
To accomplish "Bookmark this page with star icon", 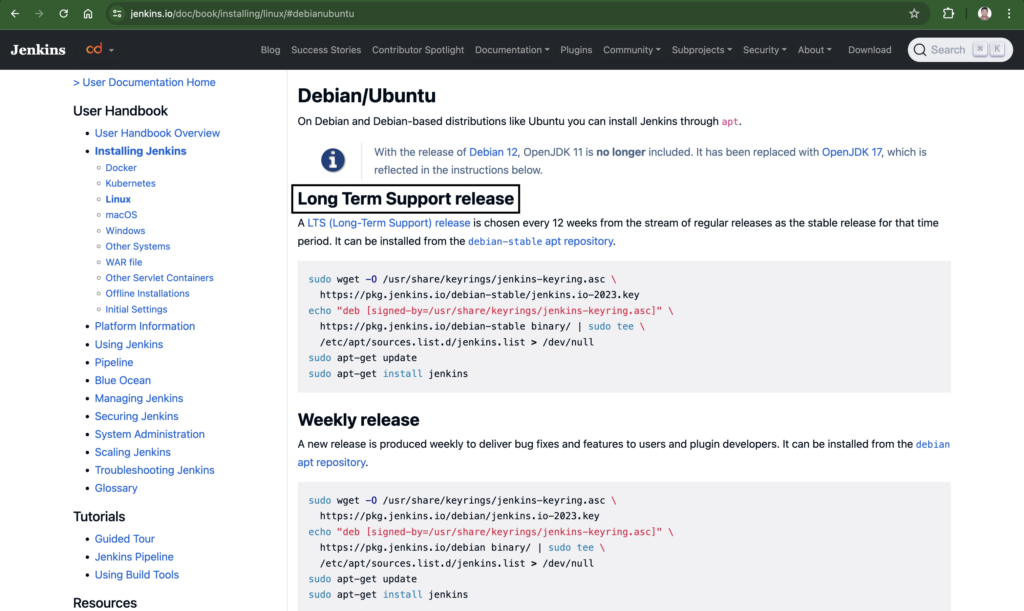I will coord(914,13).
